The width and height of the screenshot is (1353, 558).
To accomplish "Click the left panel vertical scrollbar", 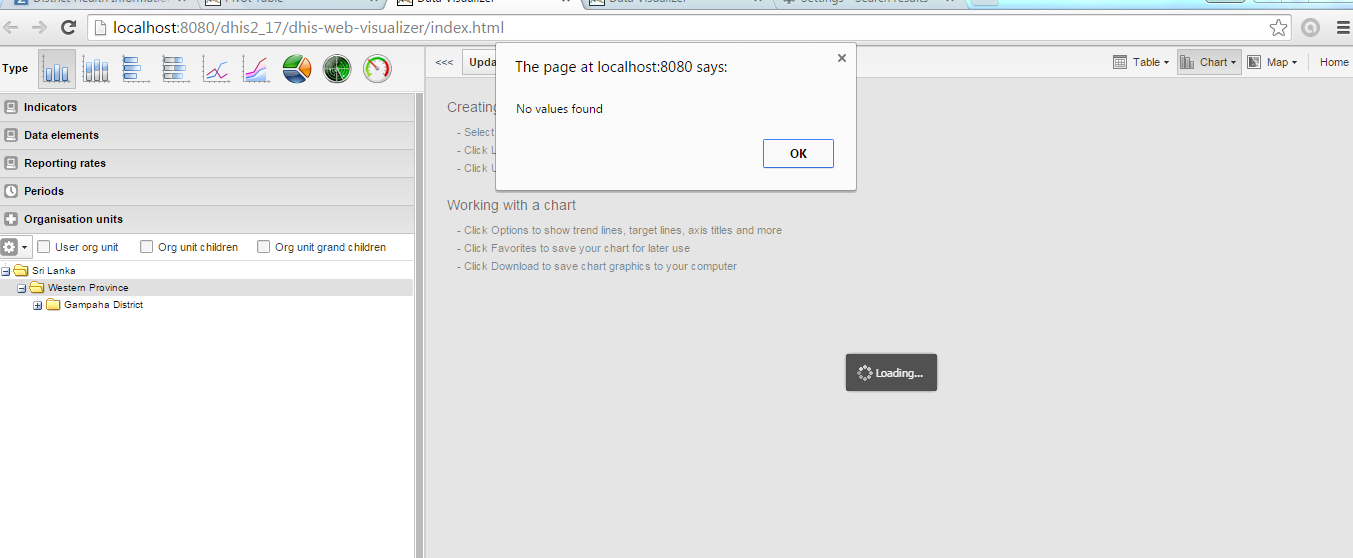I will [419, 325].
